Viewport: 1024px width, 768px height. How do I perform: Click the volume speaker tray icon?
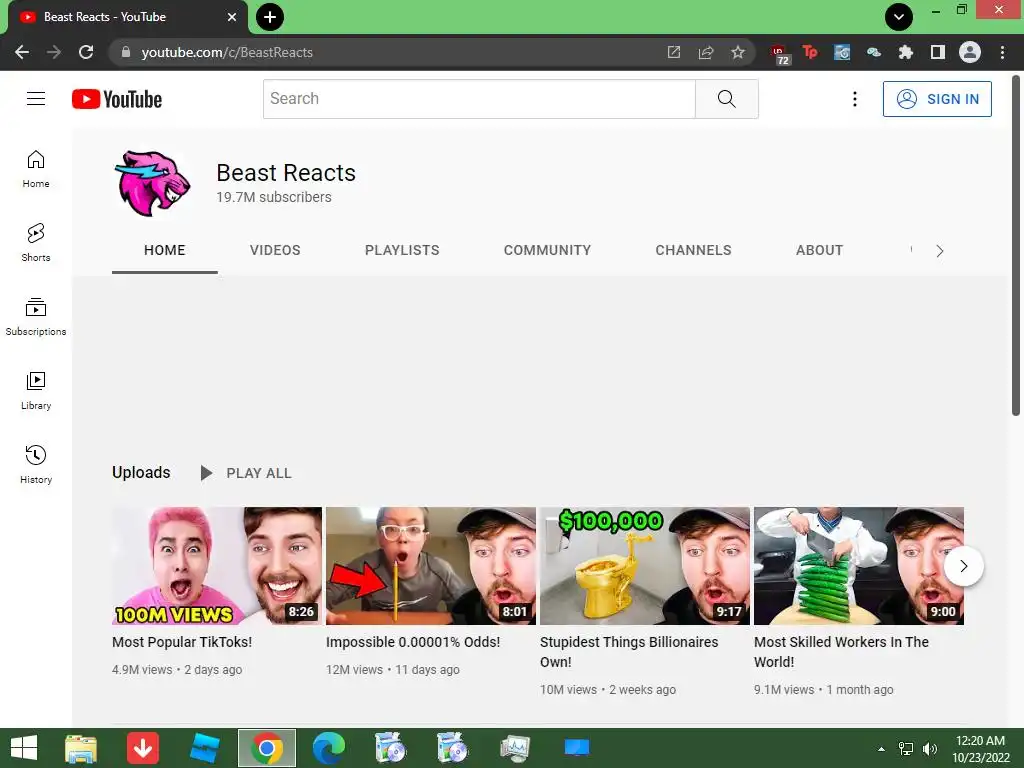pyautogui.click(x=929, y=749)
